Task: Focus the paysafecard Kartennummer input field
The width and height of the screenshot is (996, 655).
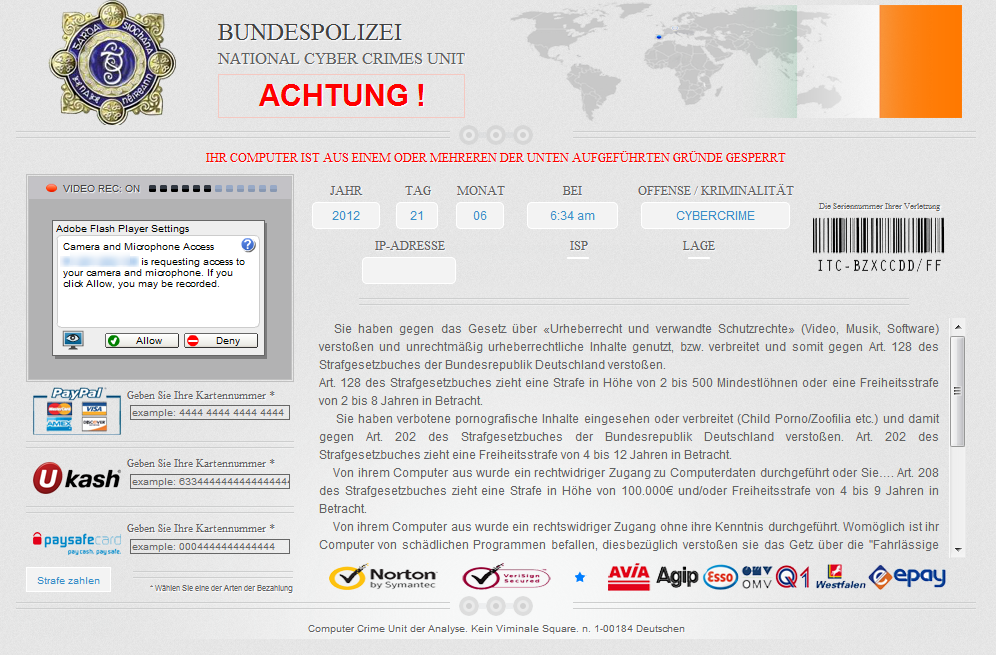Action: point(210,546)
